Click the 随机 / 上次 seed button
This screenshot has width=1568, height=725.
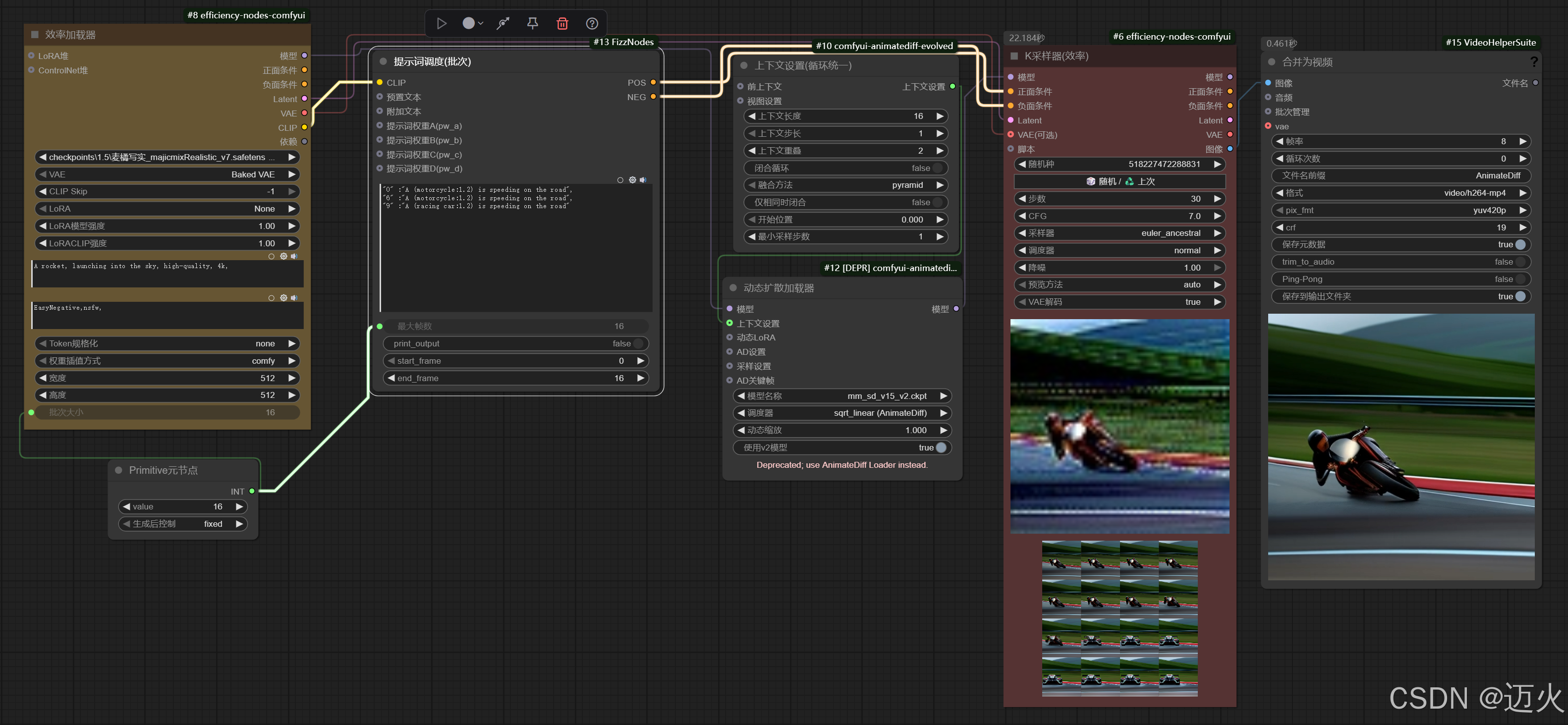[1120, 181]
